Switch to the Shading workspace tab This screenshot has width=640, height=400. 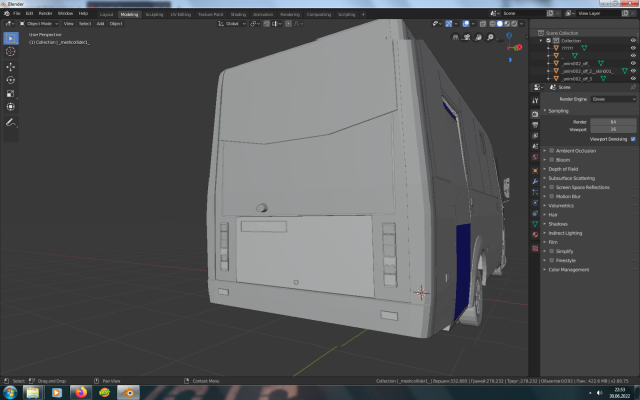click(x=238, y=14)
